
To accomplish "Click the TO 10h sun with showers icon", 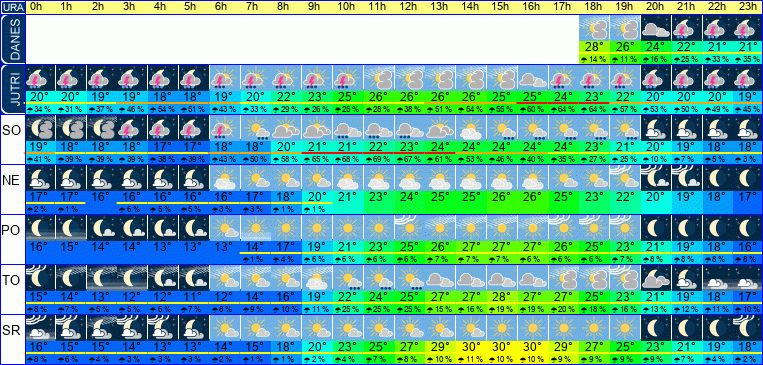I will coord(347,277).
